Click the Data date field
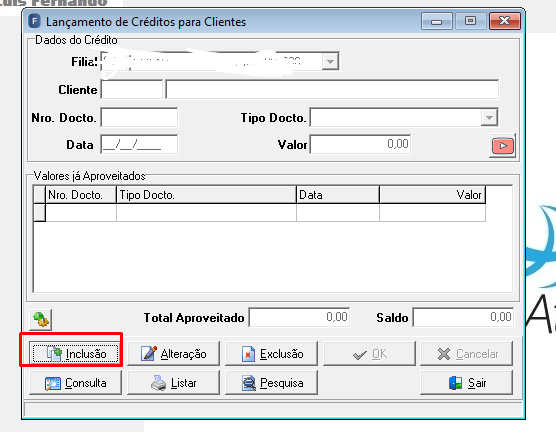This screenshot has height=432, width=556. click(139, 144)
